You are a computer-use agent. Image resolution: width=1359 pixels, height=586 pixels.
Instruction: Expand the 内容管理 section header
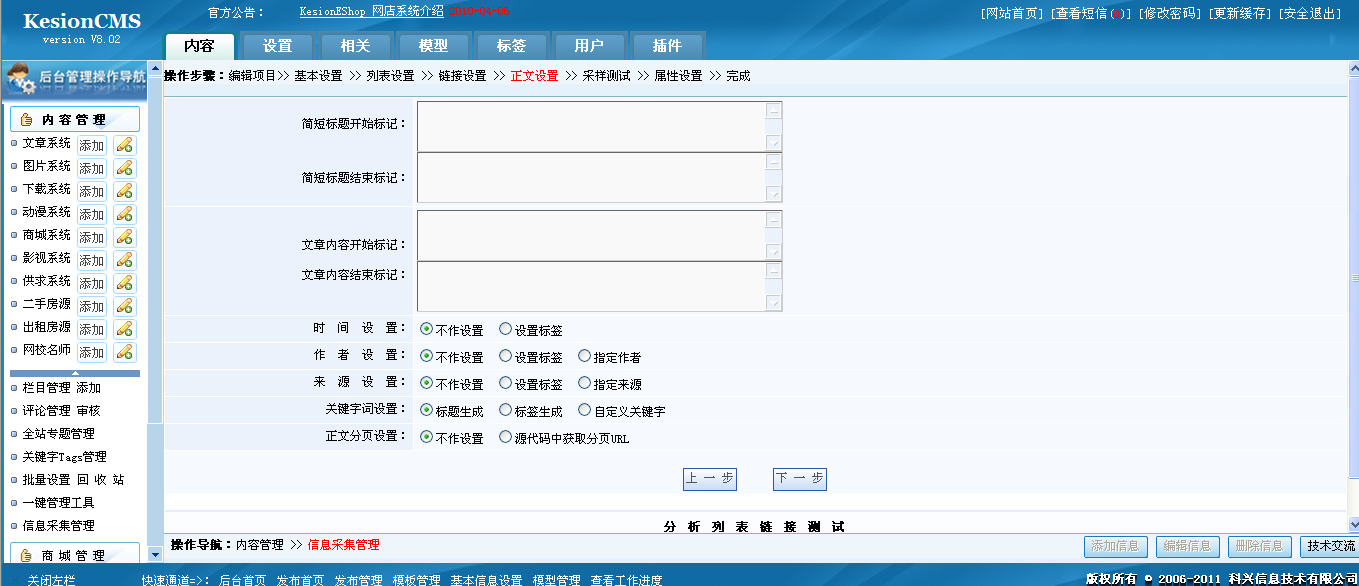click(x=75, y=119)
